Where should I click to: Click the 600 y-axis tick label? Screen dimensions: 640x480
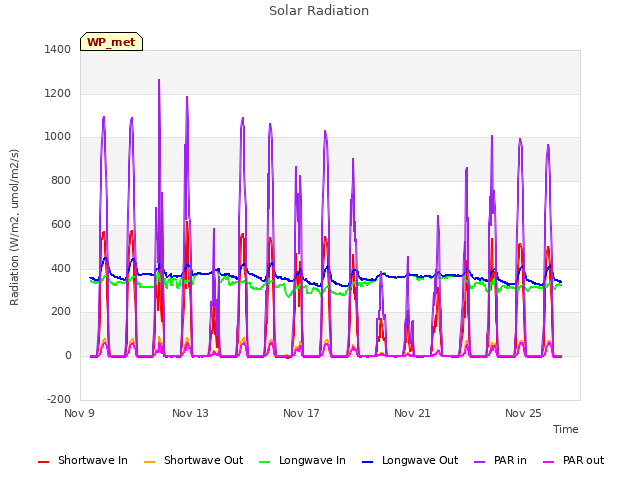[x=61, y=224]
